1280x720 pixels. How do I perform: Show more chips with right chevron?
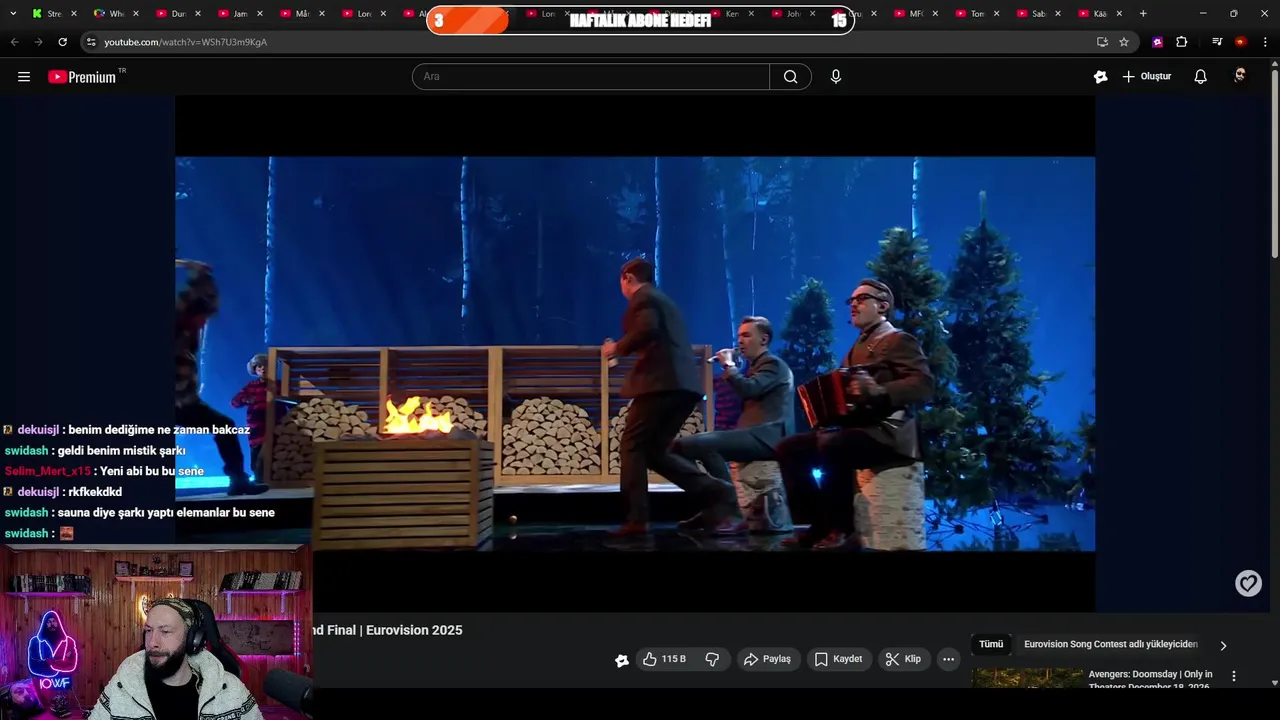1222,645
